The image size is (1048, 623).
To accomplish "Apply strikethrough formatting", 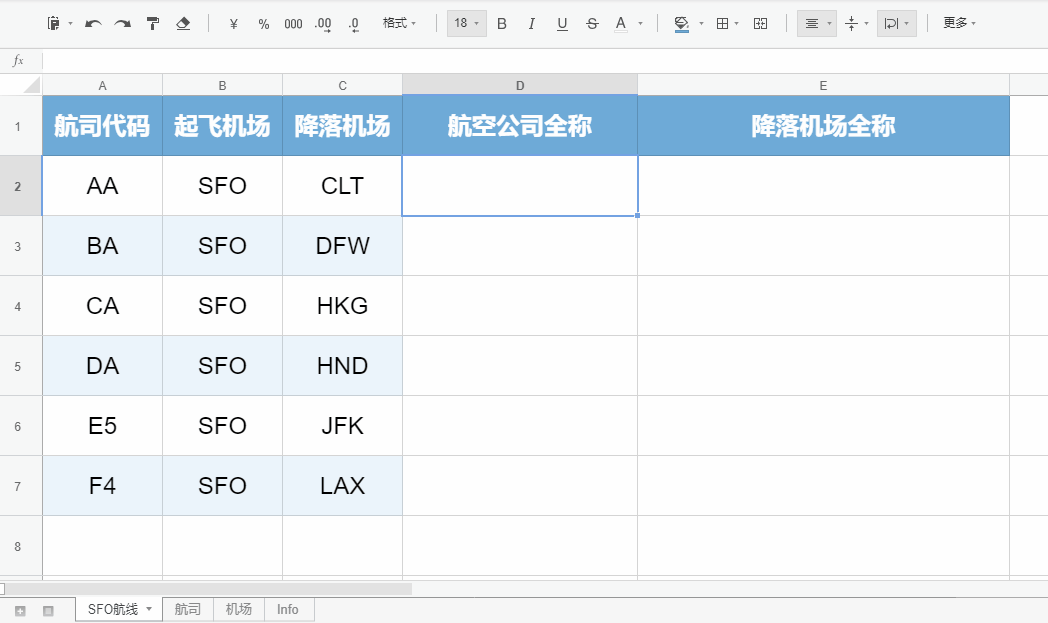I will point(591,22).
